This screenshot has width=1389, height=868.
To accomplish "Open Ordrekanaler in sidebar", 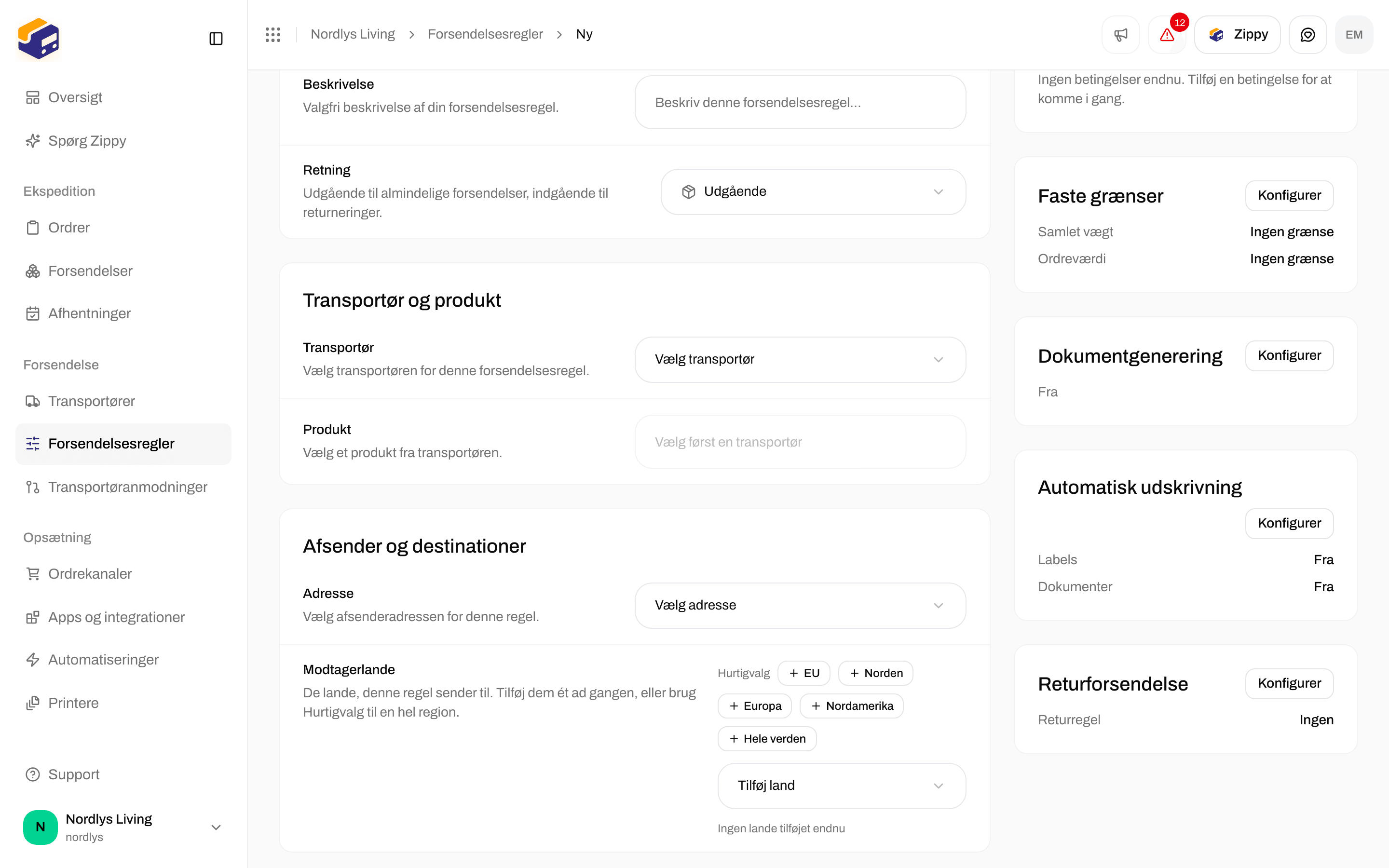I will [123, 573].
